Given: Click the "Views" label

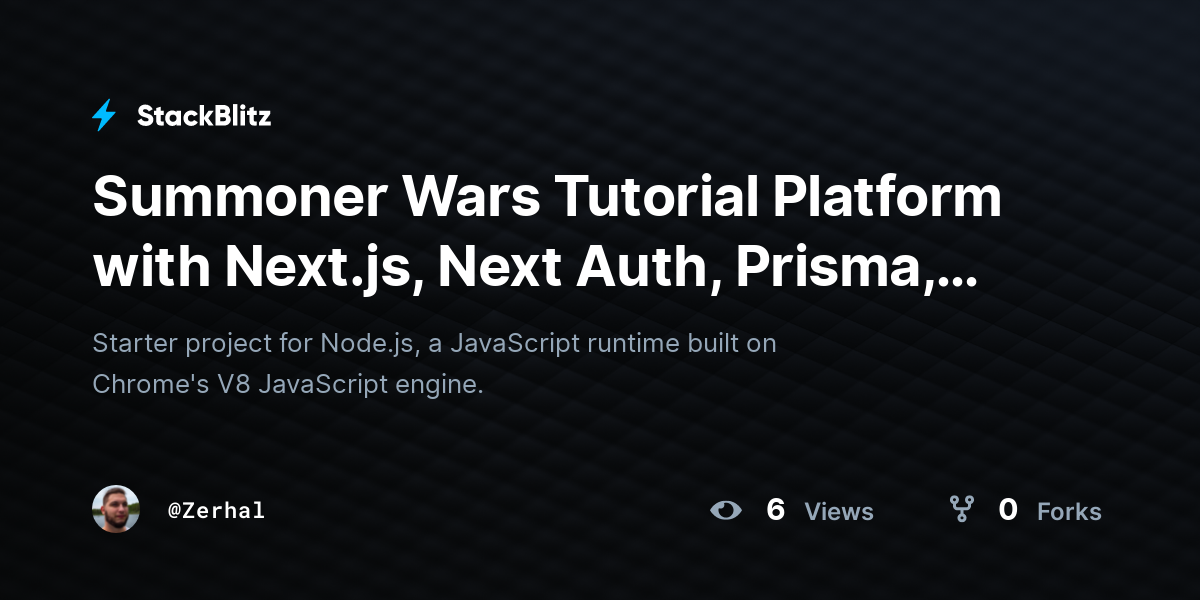Looking at the screenshot, I should [839, 512].
